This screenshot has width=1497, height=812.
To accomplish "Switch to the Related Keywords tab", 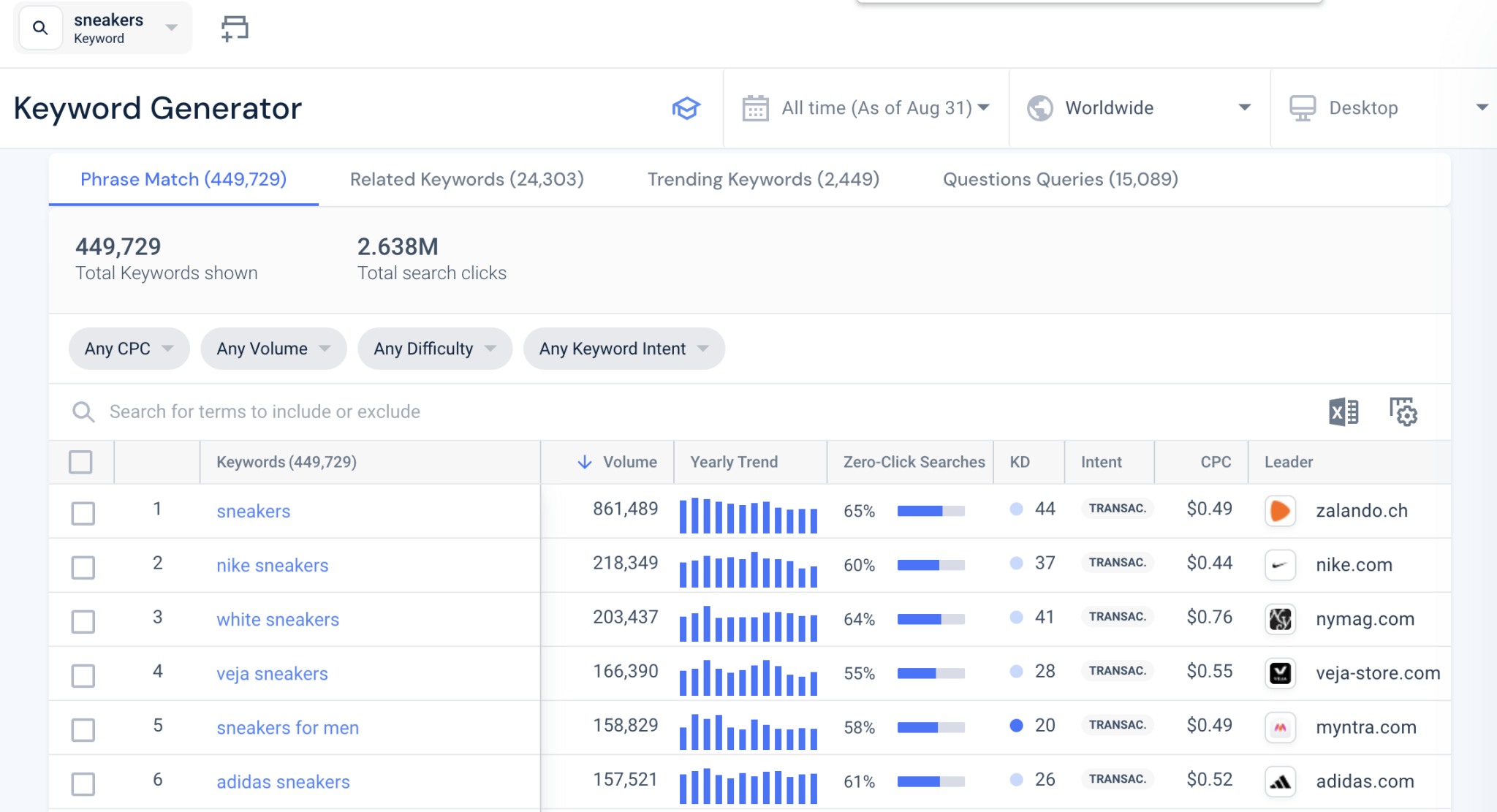I will (467, 179).
